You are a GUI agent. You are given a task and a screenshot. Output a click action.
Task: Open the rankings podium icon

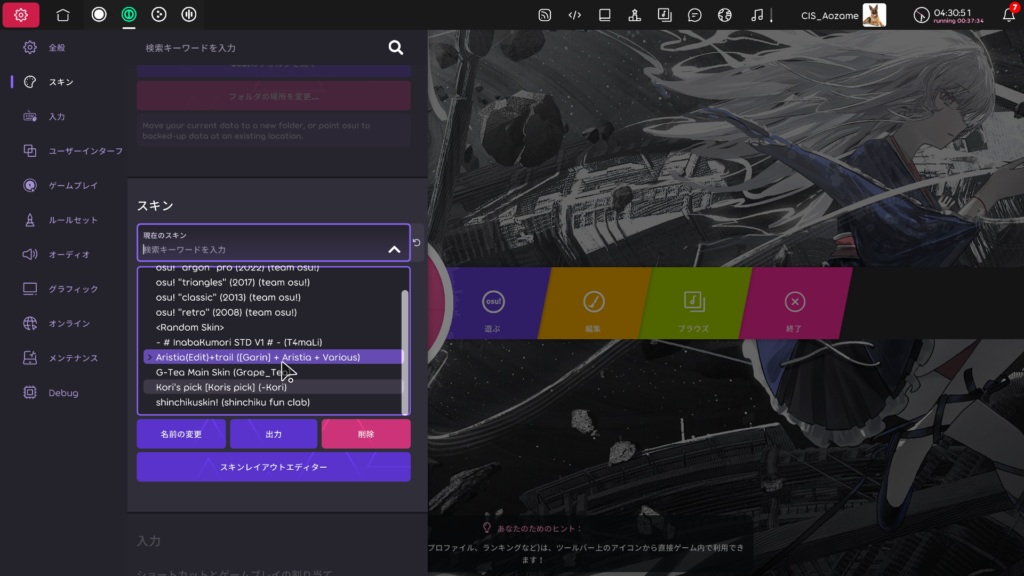click(635, 15)
